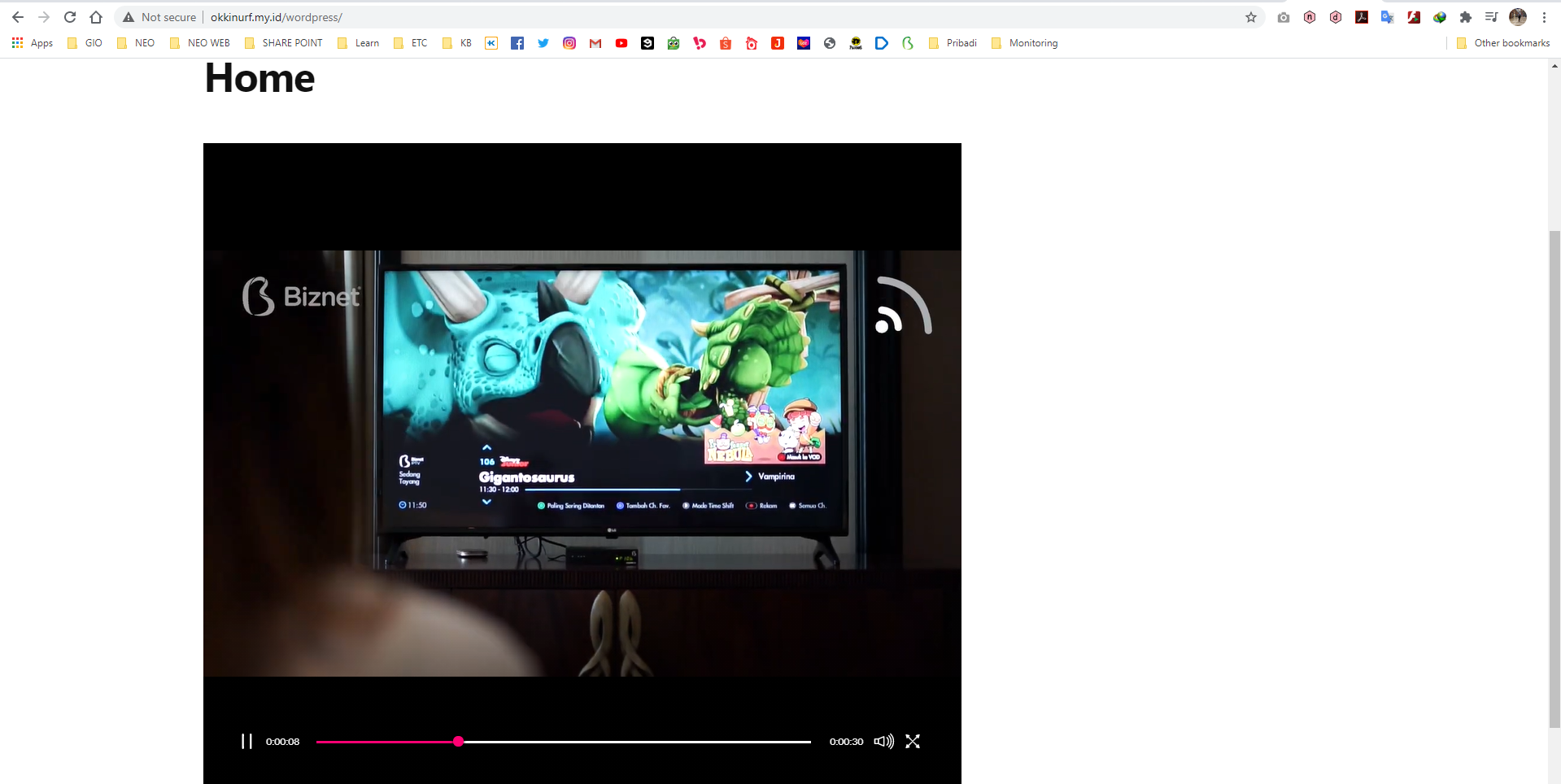Open the NEO WEB bookmark folder
Image resolution: width=1561 pixels, height=784 pixels.
coord(199,43)
